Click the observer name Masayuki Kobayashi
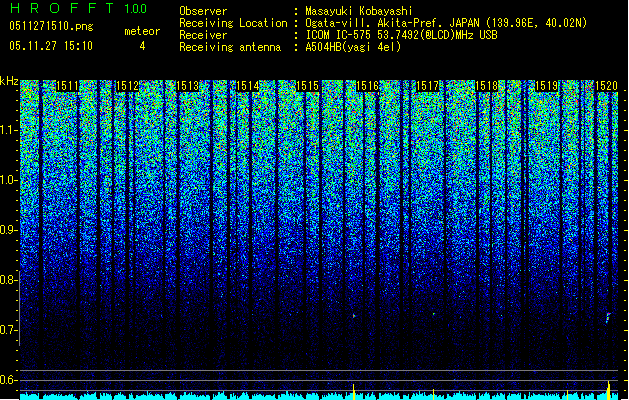The width and height of the screenshot is (629, 400). pyautogui.click(x=359, y=11)
